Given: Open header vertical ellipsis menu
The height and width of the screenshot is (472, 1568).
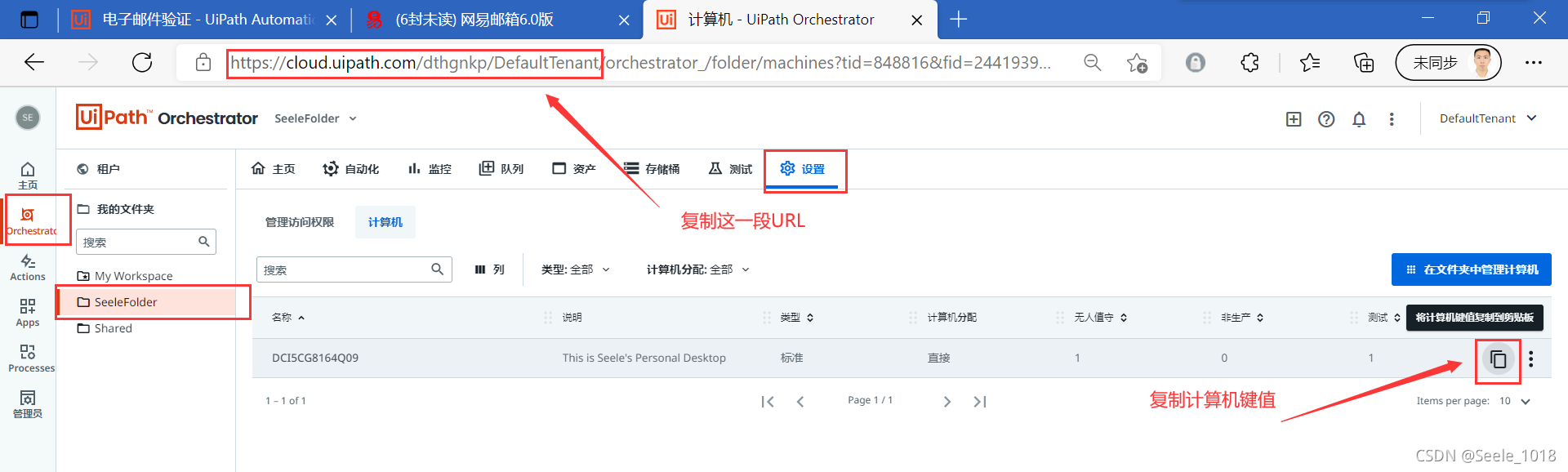Looking at the screenshot, I should tap(1392, 119).
